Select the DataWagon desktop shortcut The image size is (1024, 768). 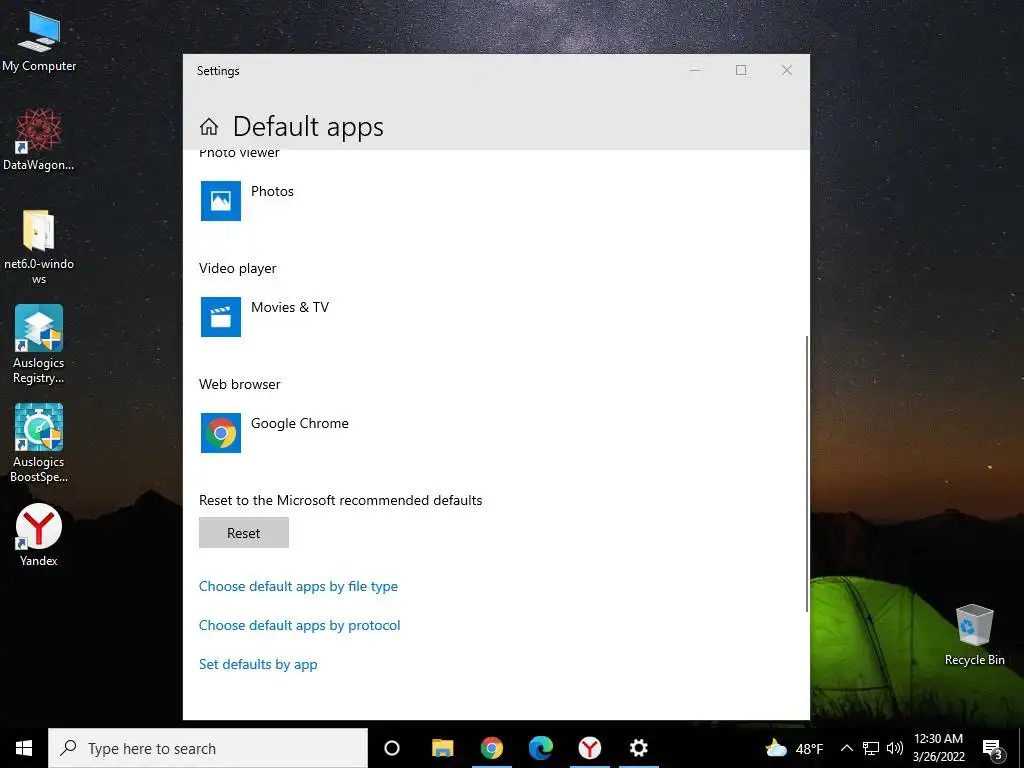pos(39,140)
